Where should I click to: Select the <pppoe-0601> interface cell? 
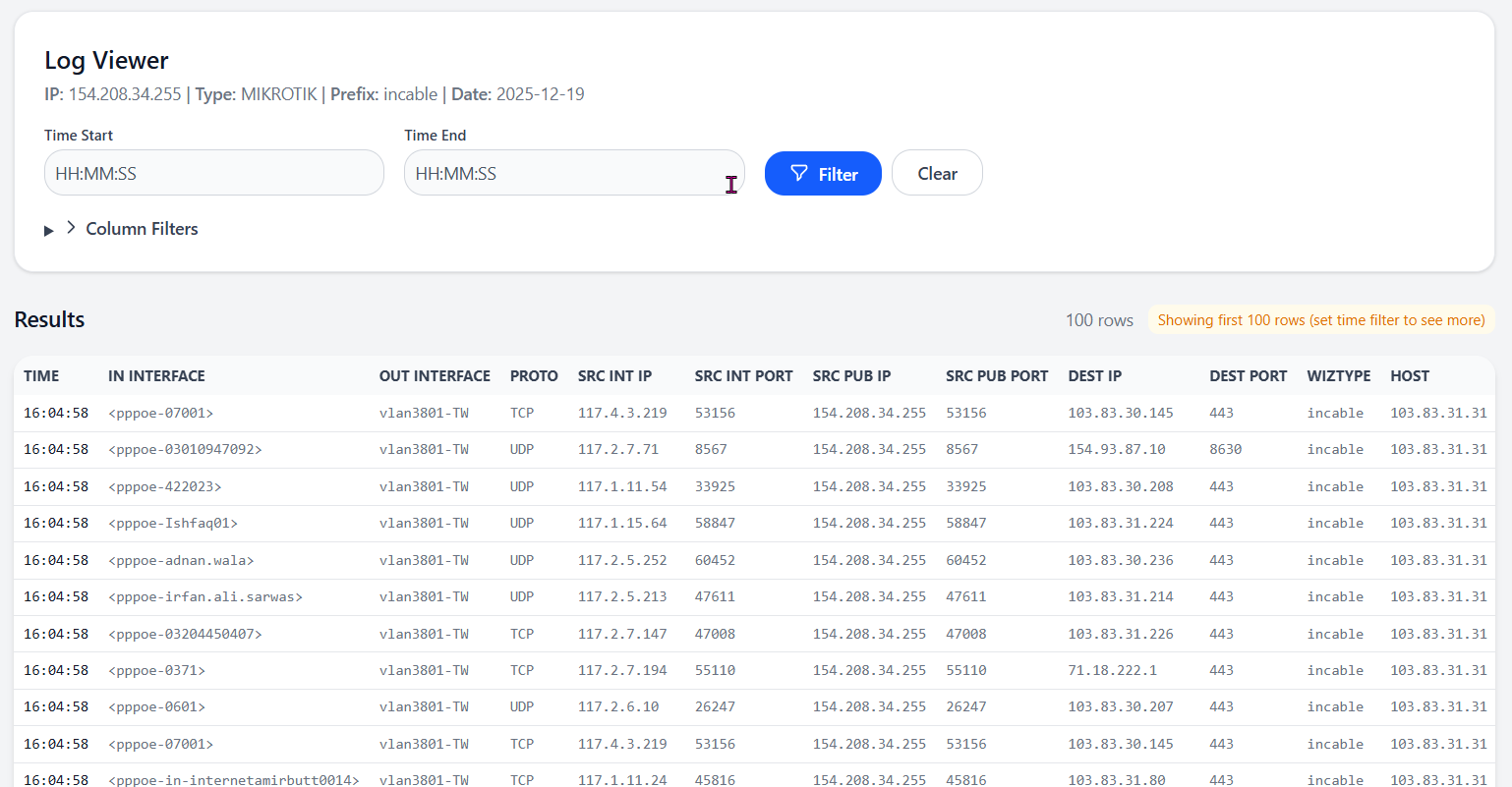tap(156, 707)
